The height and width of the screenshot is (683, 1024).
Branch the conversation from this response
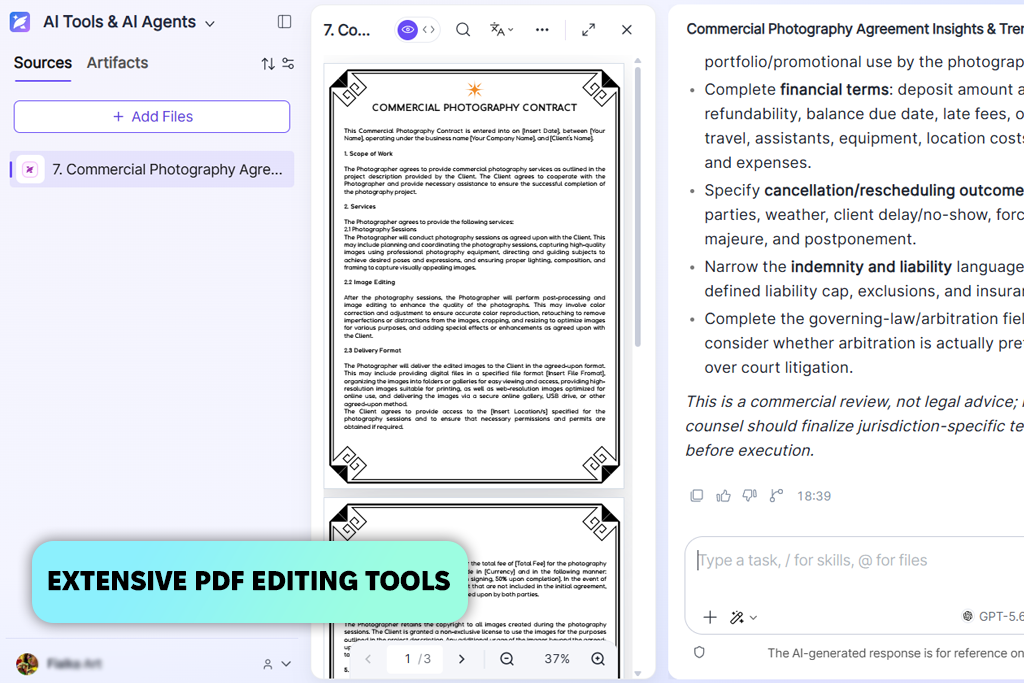coord(776,496)
